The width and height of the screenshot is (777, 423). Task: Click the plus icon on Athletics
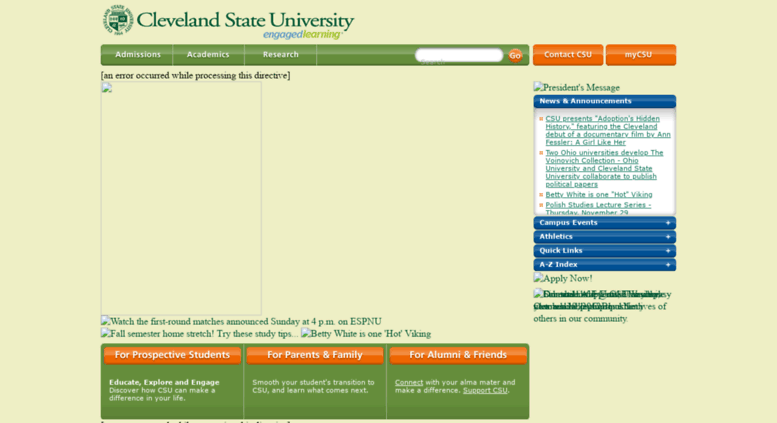pos(668,237)
